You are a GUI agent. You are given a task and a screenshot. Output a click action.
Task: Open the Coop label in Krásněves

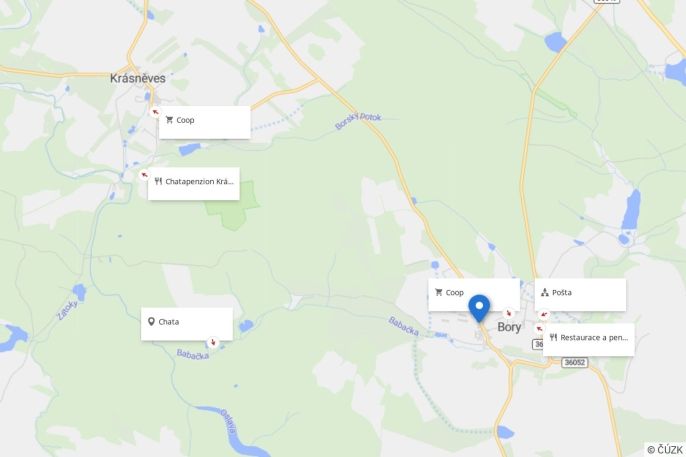pos(205,122)
